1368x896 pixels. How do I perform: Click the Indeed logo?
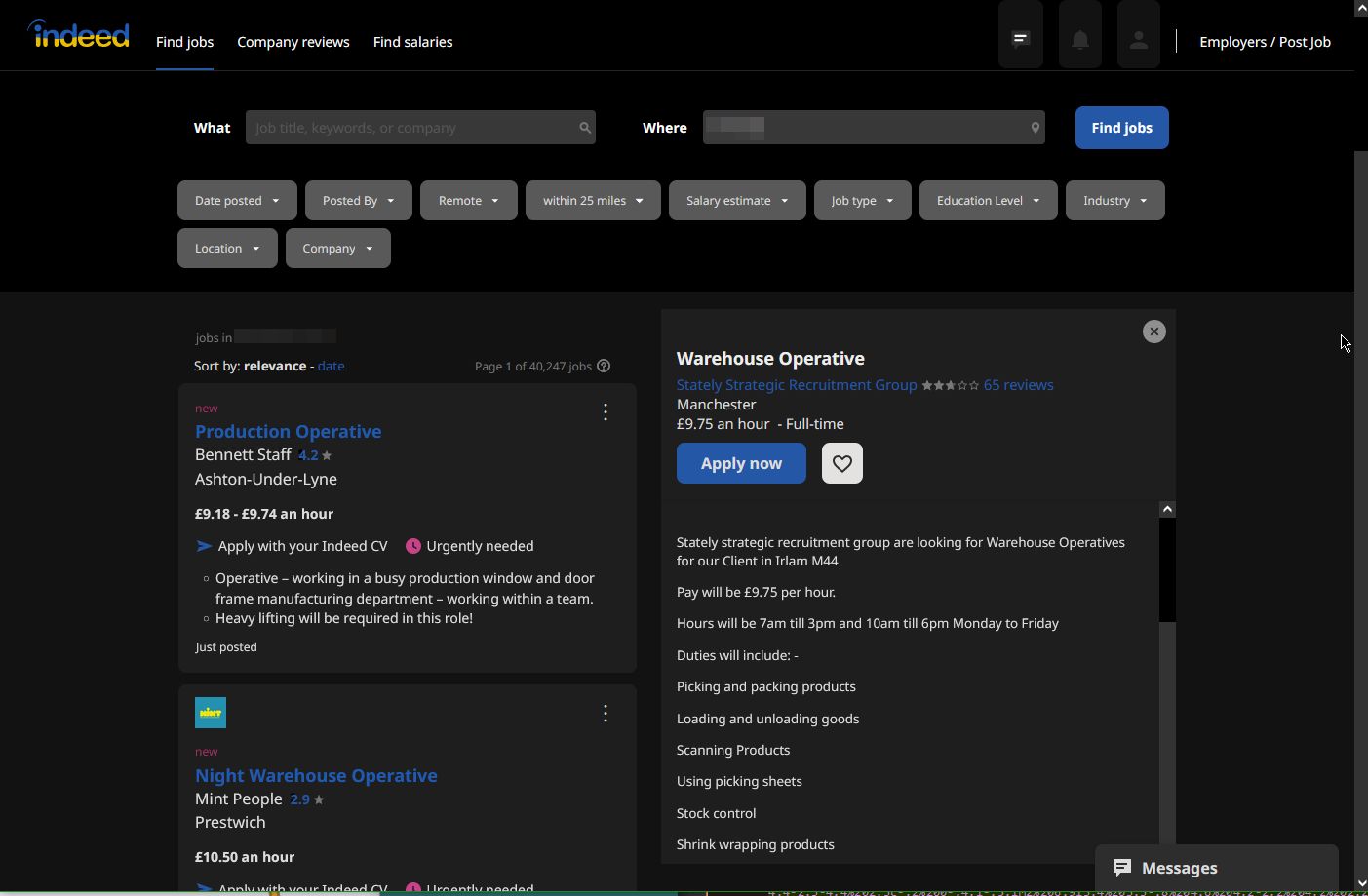click(x=78, y=35)
